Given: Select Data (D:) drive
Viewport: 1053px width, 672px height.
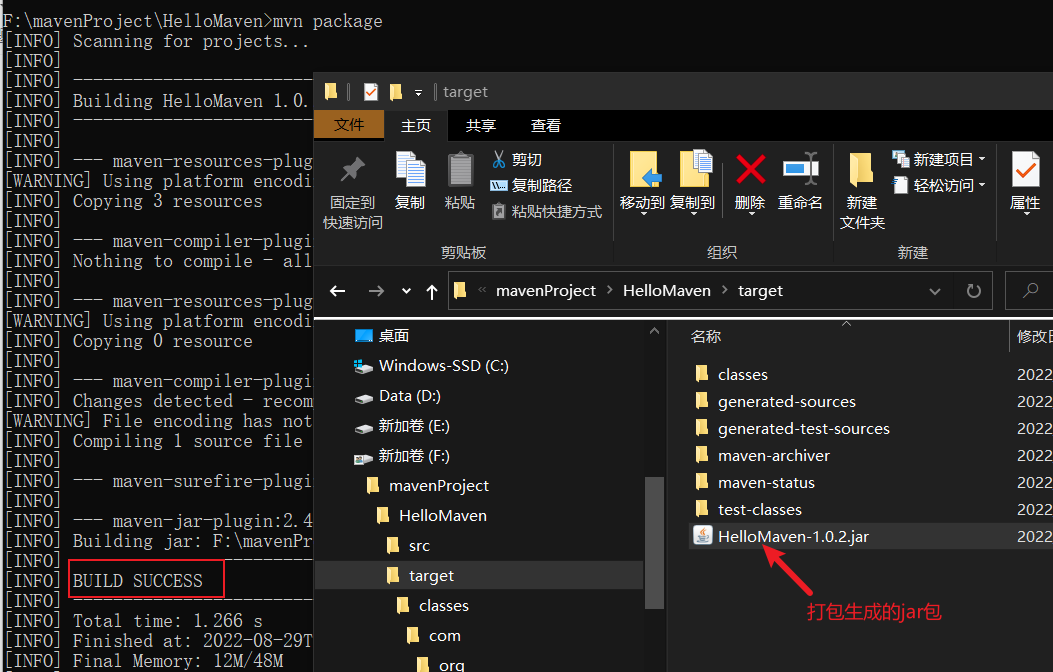Looking at the screenshot, I should click(398, 396).
